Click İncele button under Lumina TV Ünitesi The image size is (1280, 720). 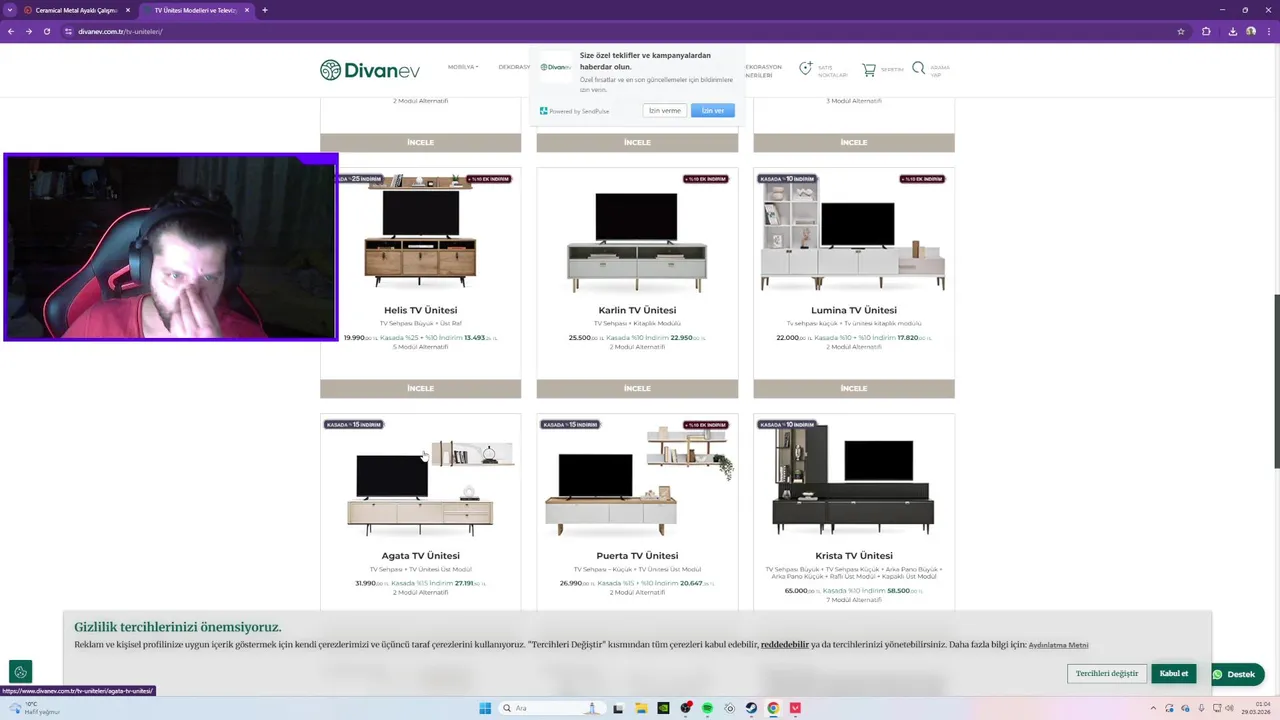(x=854, y=388)
